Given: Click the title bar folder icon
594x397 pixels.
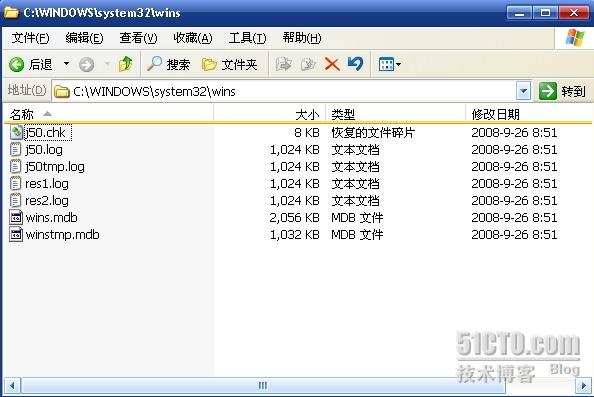Looking at the screenshot, I should 11,13.
